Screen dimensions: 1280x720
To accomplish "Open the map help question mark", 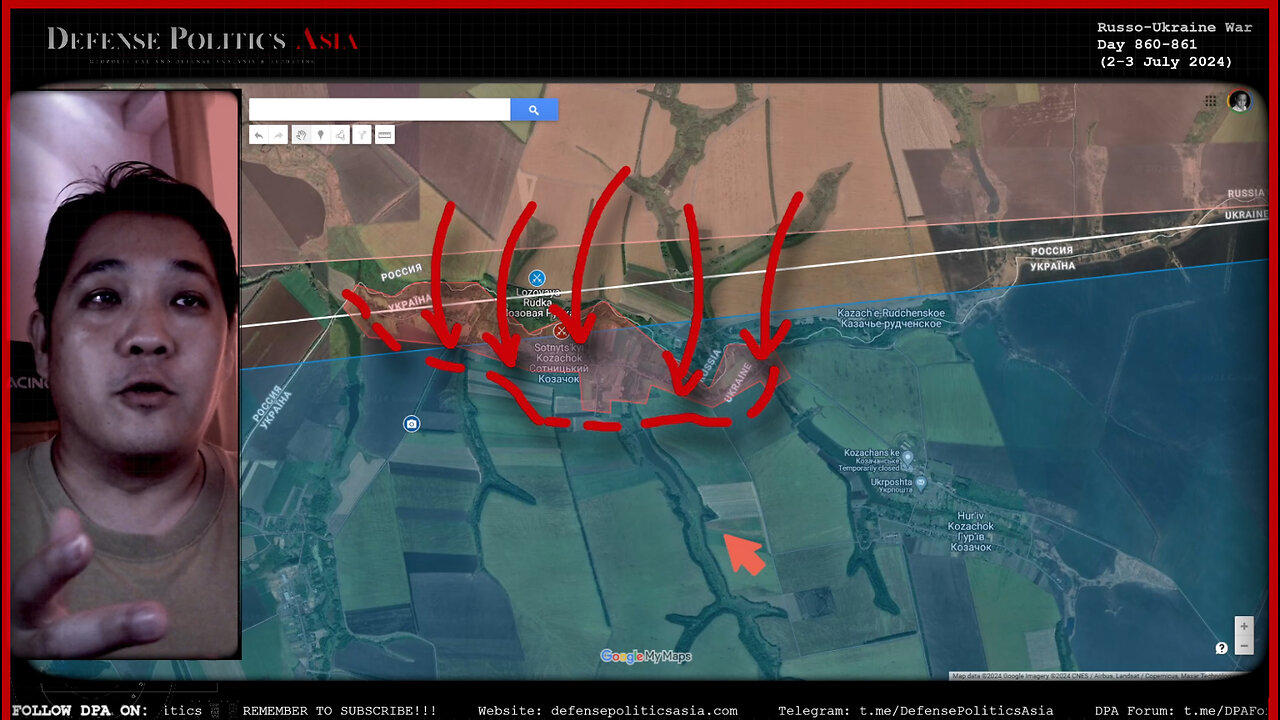I will click(x=1221, y=648).
